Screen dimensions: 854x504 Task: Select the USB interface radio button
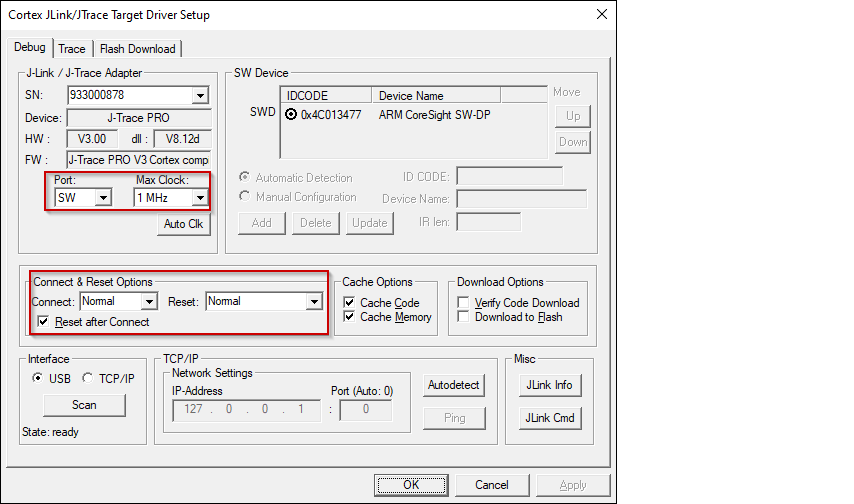point(38,378)
